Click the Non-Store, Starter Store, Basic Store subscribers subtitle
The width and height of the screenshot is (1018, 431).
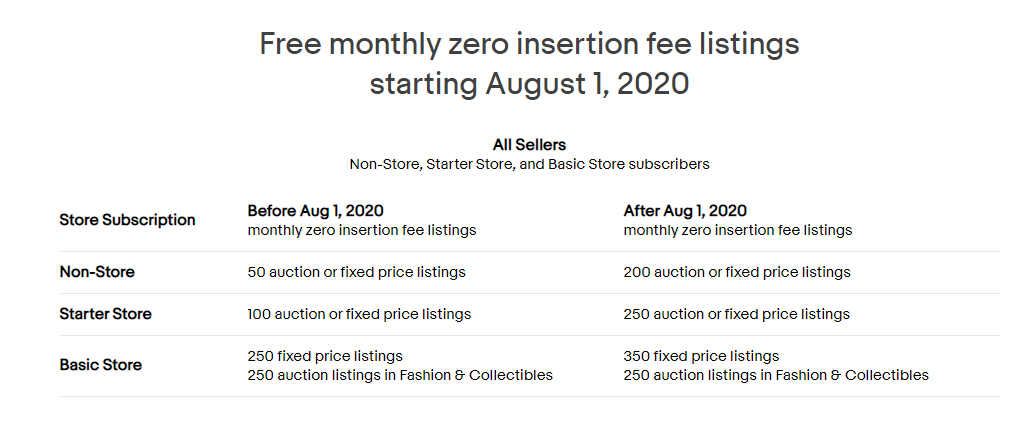(529, 164)
